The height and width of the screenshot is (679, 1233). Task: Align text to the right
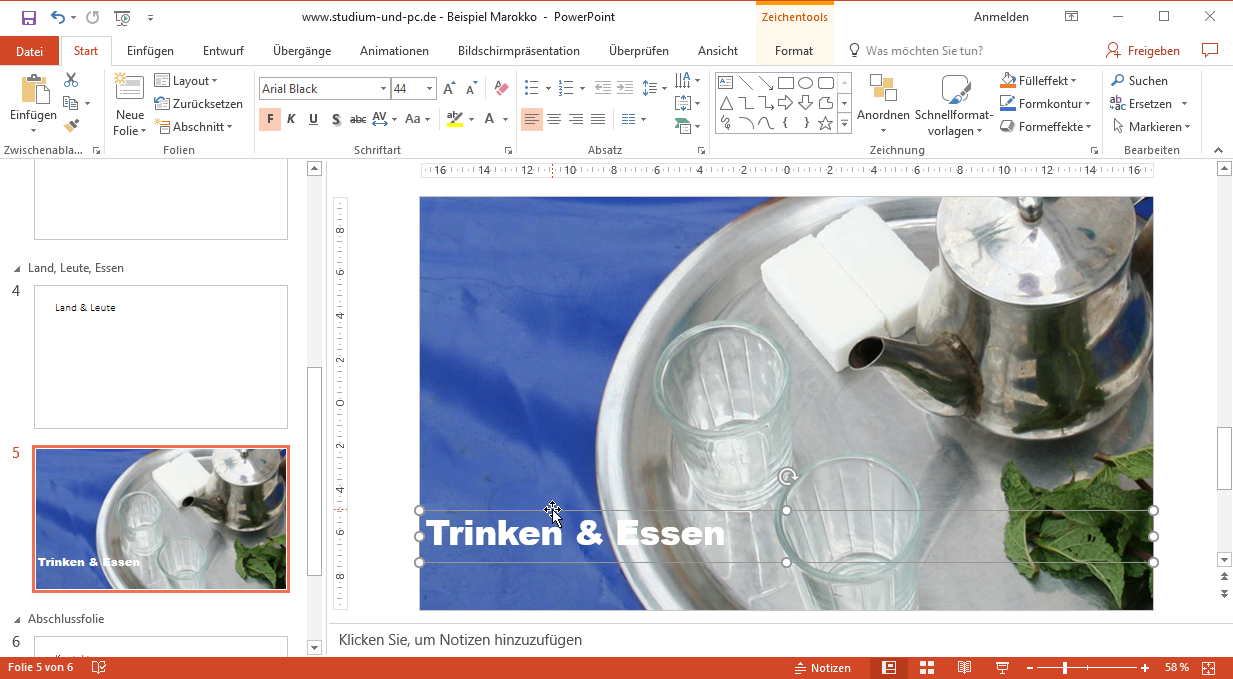[x=576, y=119]
